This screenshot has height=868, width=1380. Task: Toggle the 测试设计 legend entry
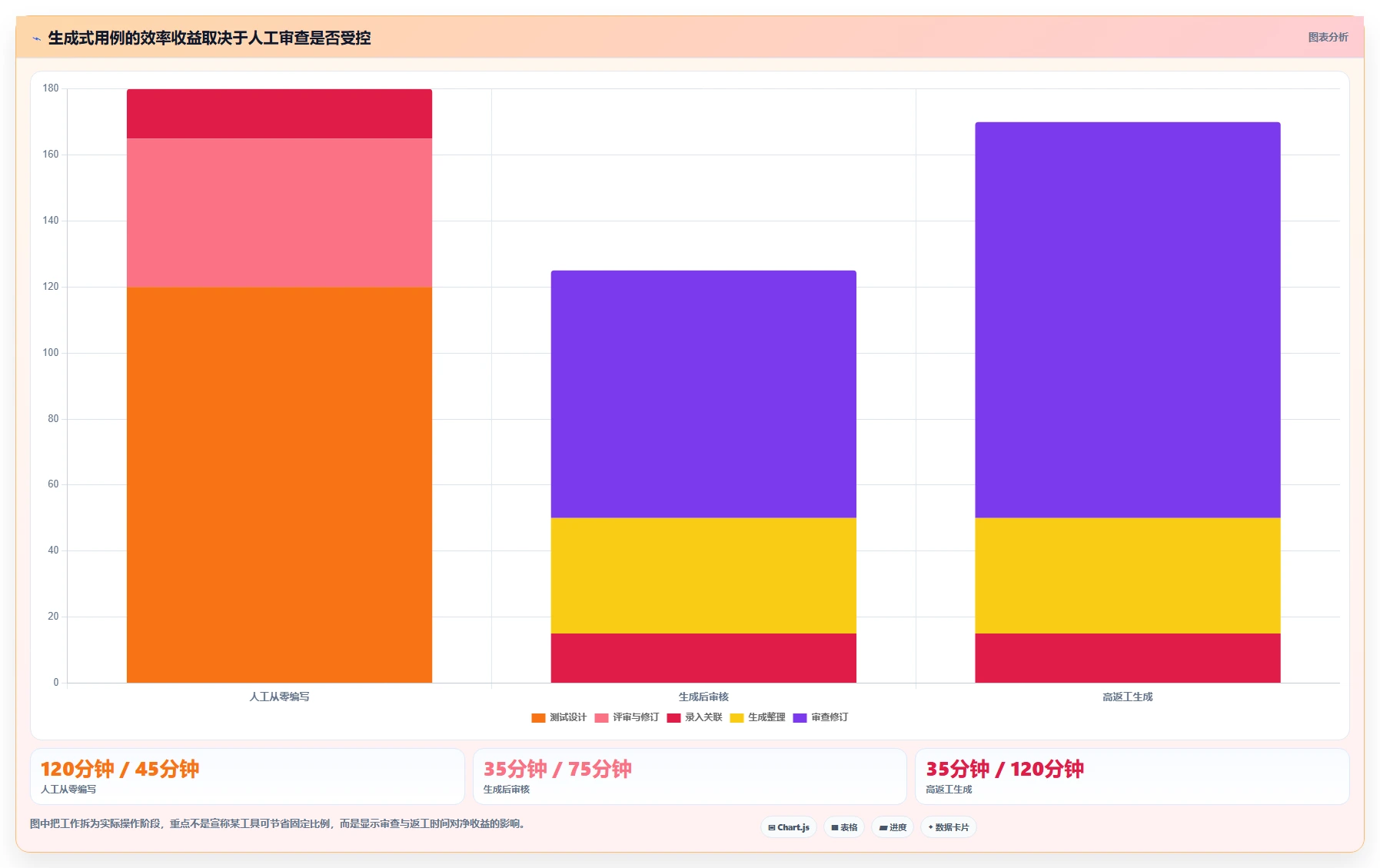pyautogui.click(x=559, y=717)
